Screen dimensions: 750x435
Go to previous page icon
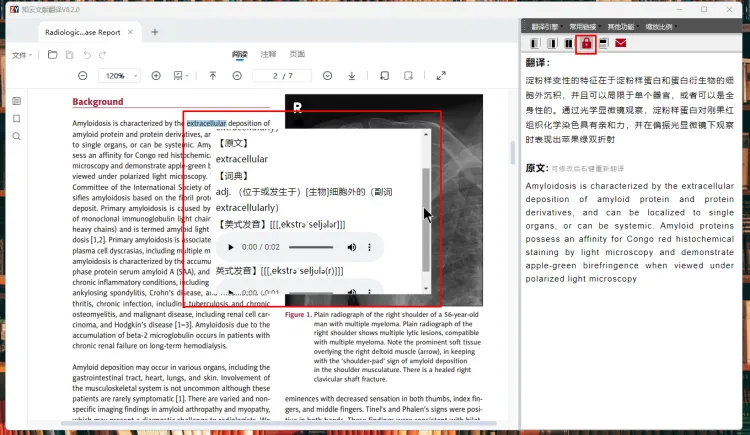click(x=237, y=76)
